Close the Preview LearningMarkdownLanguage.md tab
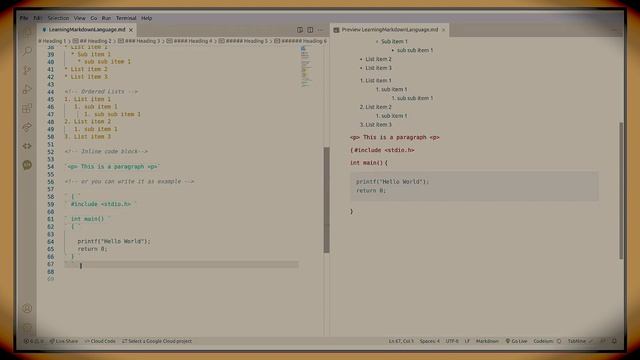 (443, 30)
